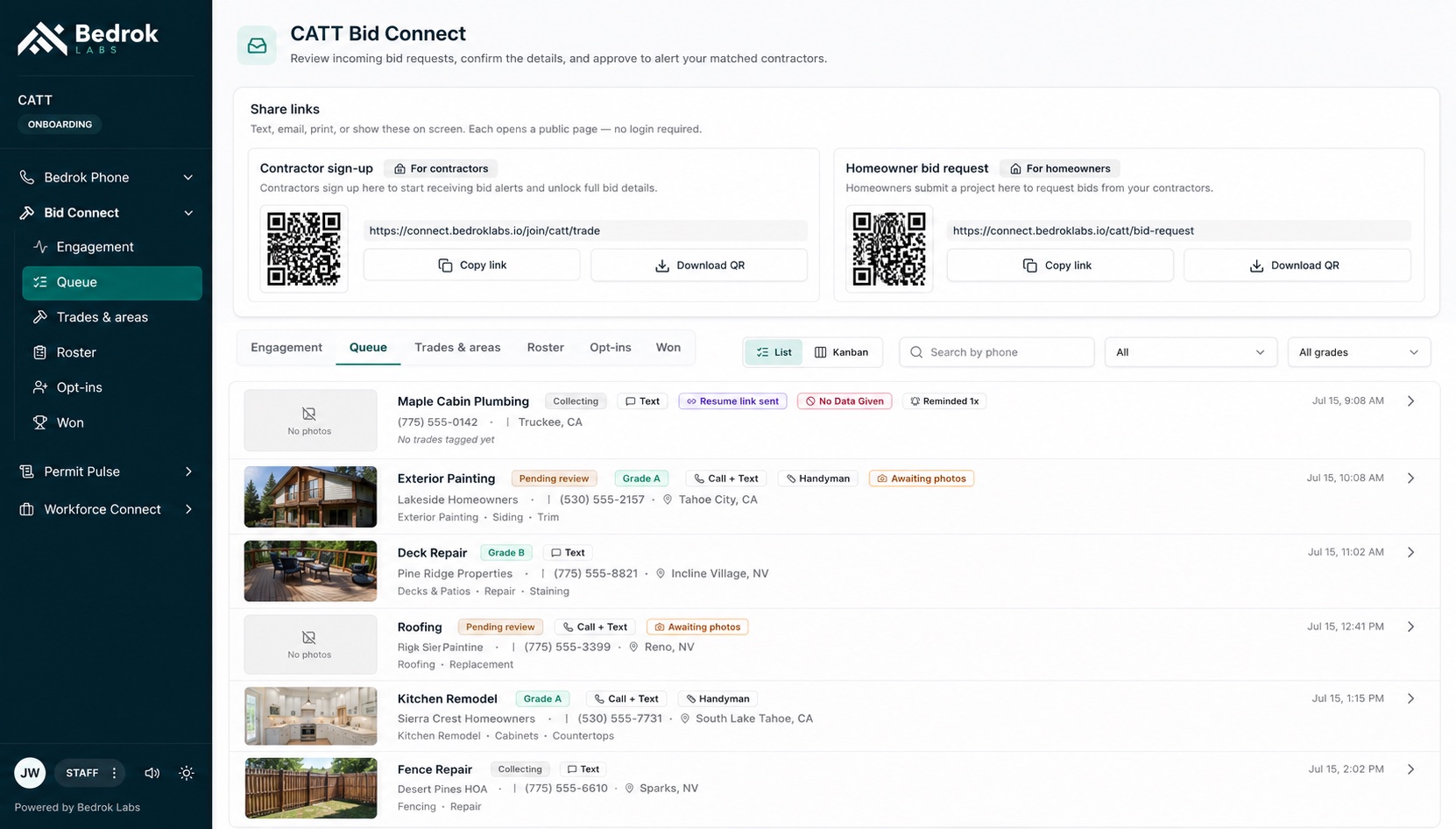Screen dimensions: 1456x829
Task: Click the JW user avatar
Action: 30,773
